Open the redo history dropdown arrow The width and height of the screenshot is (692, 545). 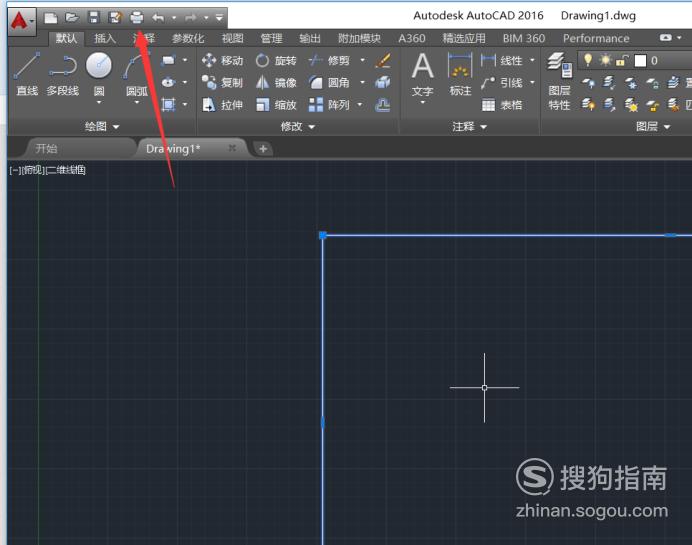(206, 18)
